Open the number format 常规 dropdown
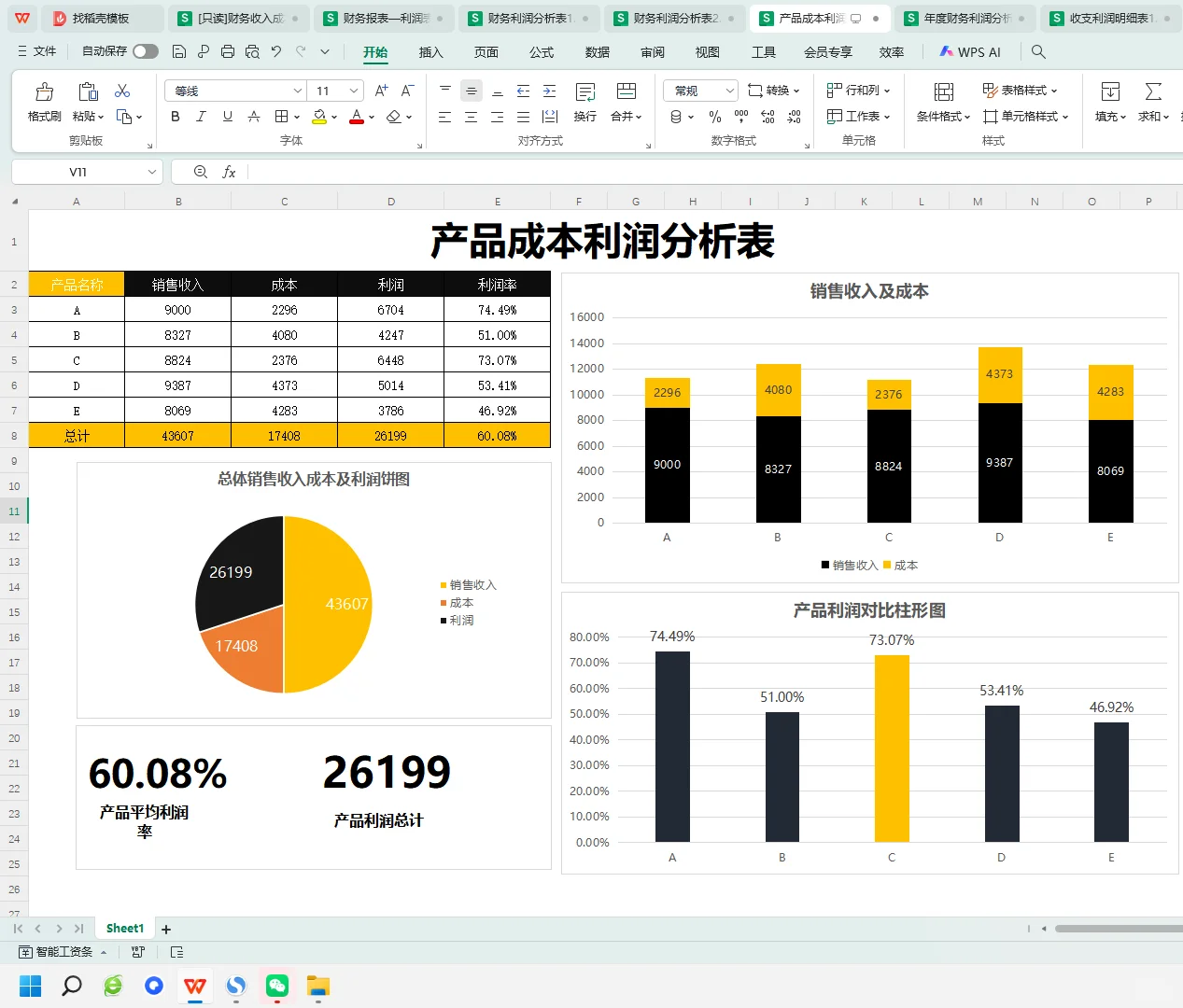Screen dimensions: 1183x1008 730,91
